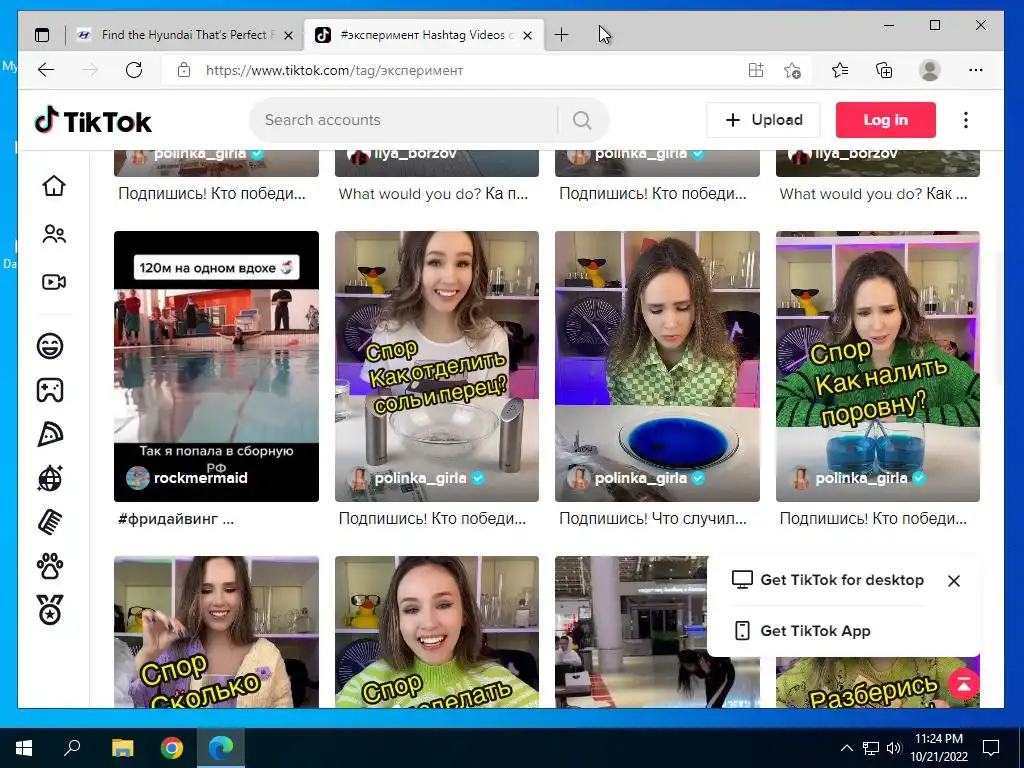Select the Animals paw print category icon

50,566
